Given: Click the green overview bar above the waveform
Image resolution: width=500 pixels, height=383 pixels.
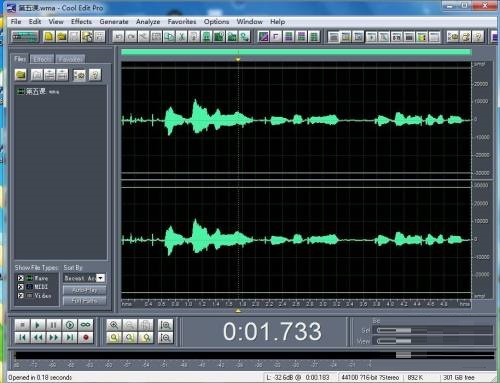Looking at the screenshot, I should [296, 52].
